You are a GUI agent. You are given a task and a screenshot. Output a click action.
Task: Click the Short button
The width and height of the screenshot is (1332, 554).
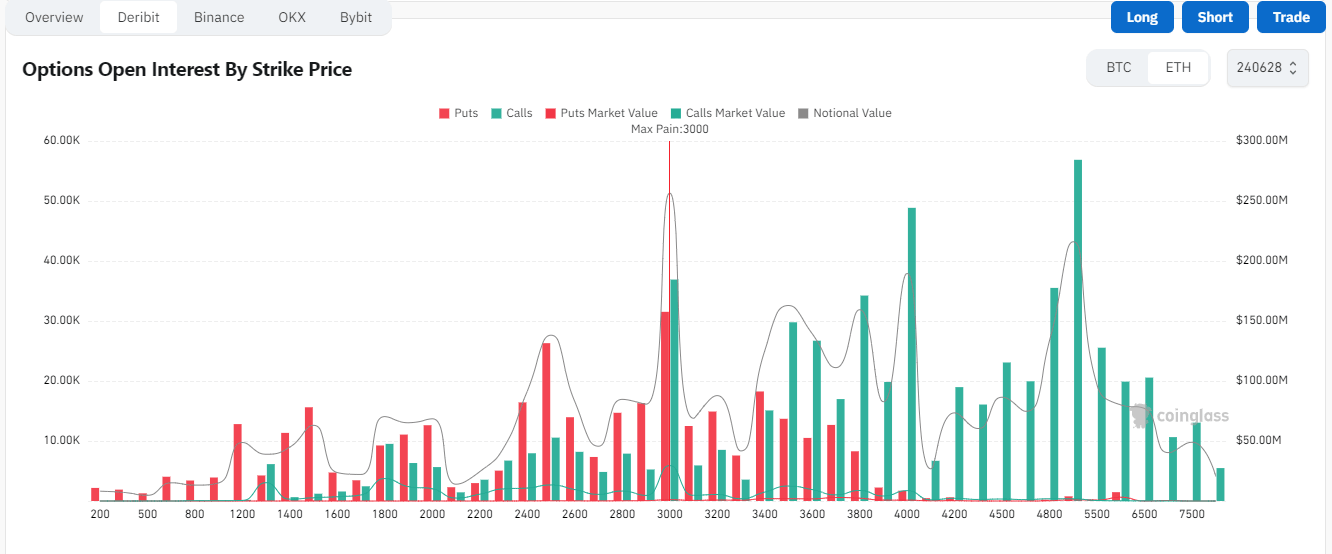pos(1215,17)
